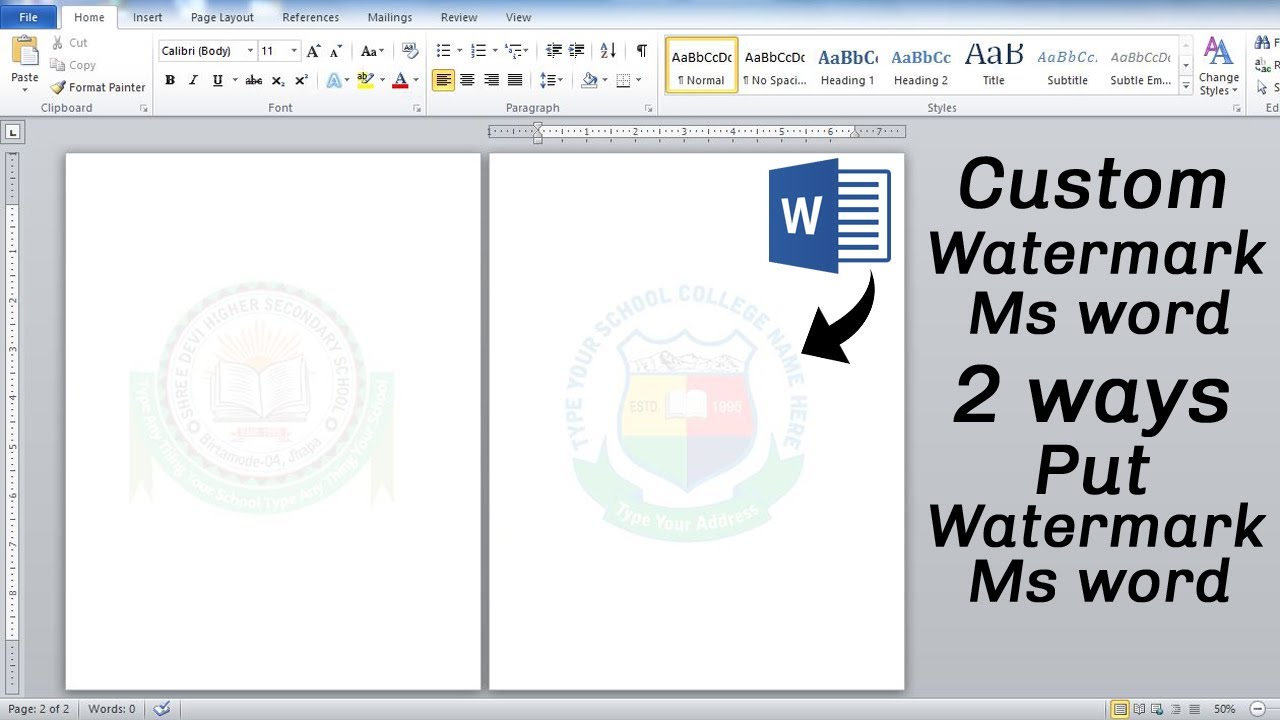Click Format Painter brush
Viewport: 1280px width, 720px height.
tap(58, 87)
